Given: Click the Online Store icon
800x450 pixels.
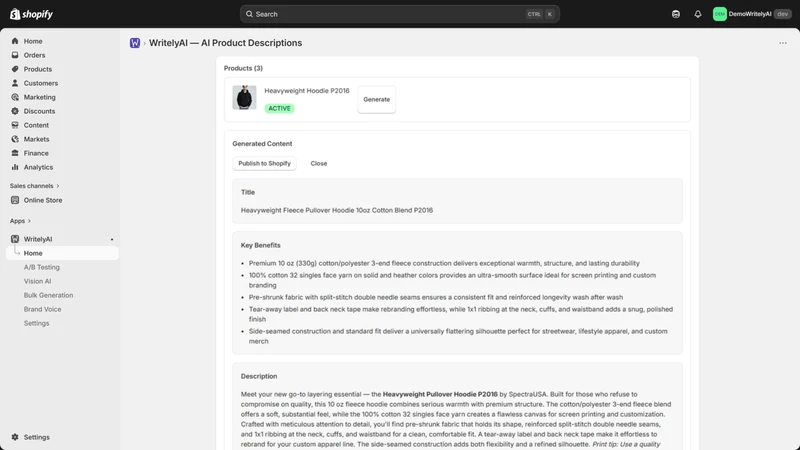Looking at the screenshot, I should coord(15,200).
